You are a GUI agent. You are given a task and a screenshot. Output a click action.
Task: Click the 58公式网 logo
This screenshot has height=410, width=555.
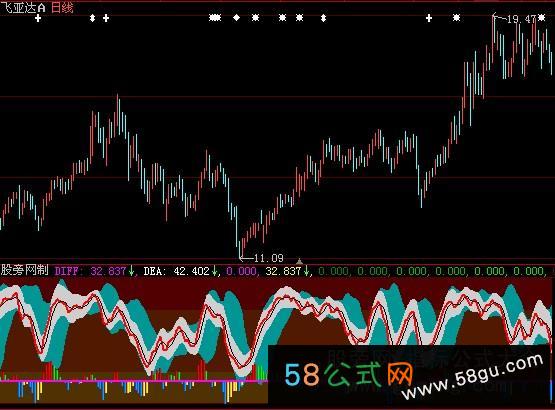pyautogui.click(x=349, y=375)
